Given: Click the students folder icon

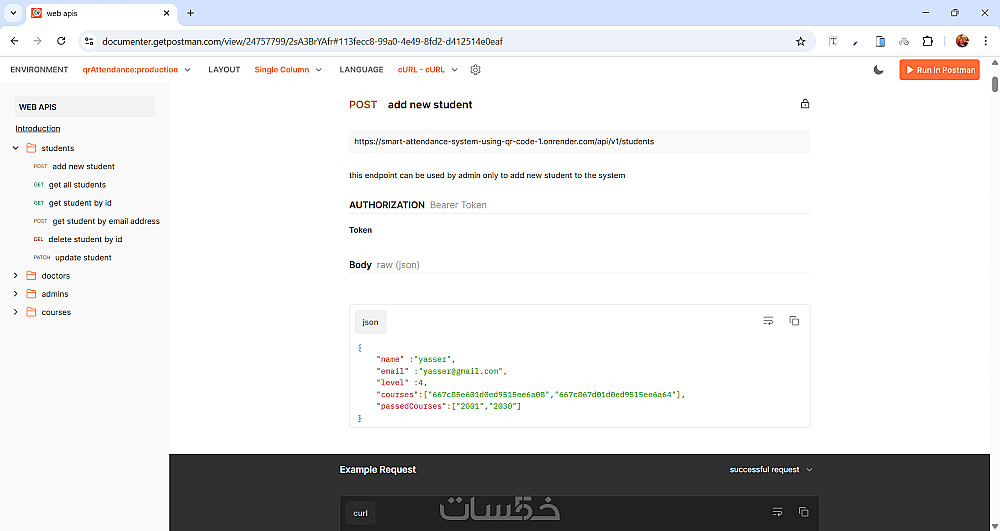Looking at the screenshot, I should tap(31, 148).
